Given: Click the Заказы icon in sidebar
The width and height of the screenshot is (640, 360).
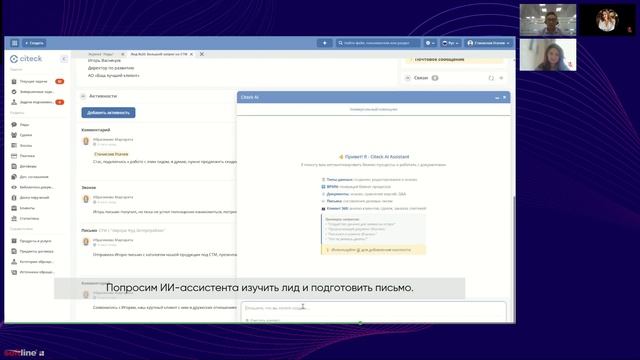Looking at the screenshot, I should pyautogui.click(x=14, y=145).
